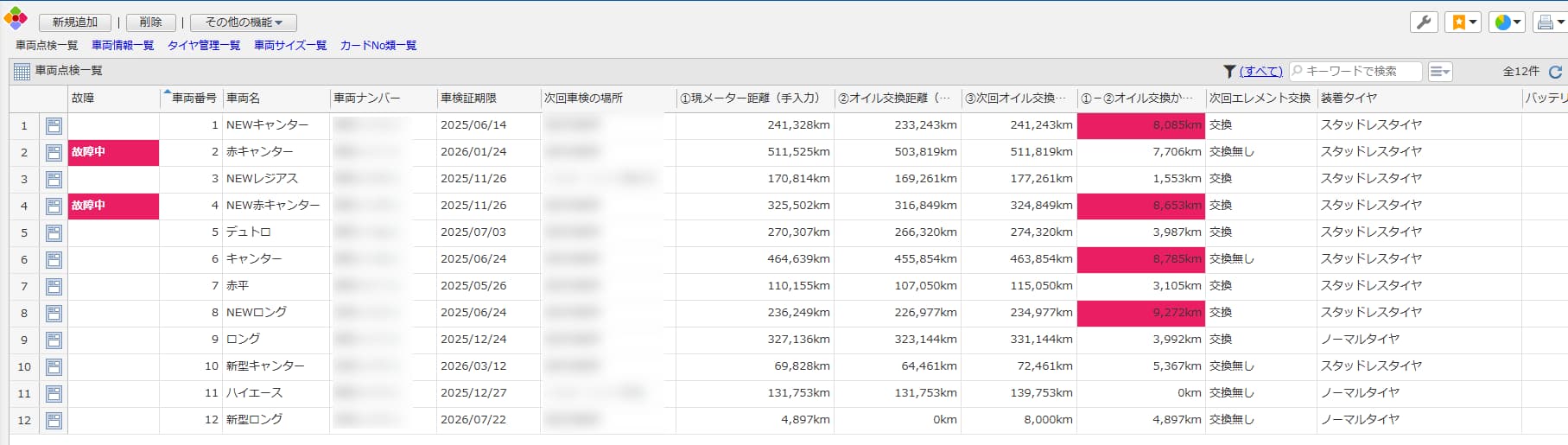Image resolution: width=1568 pixels, height=445 pixels.
Task: Open detail icon for 赤キャンター row
Action: pos(54,153)
